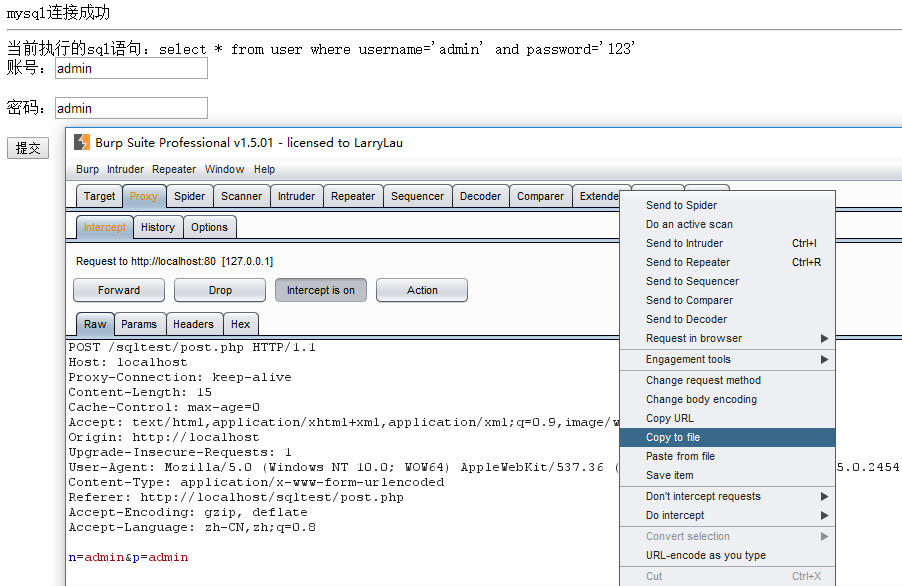Viewport: 902px width, 586px height.
Task: Choose Send to Decoder
Action: 727,319
